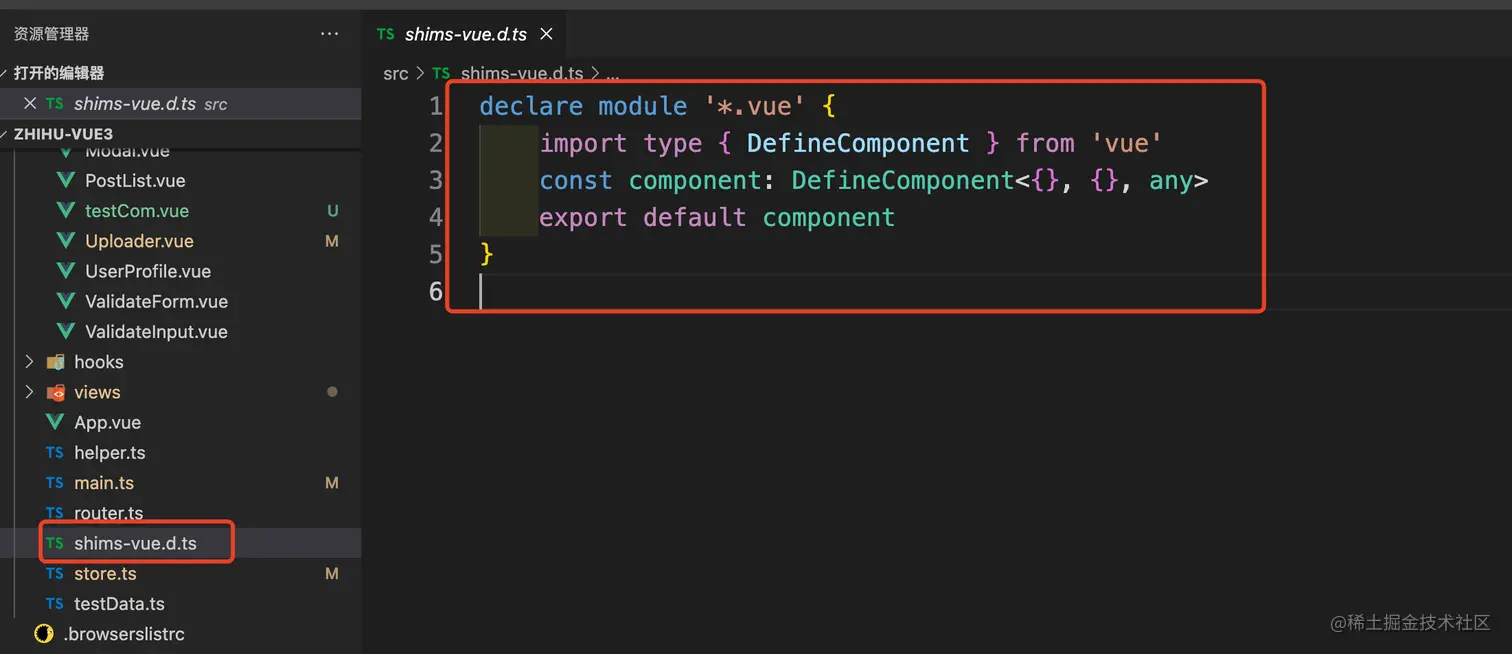Screen dimensions: 1512x654
Task: Click the '*.vue' module string
Action: click(755, 106)
